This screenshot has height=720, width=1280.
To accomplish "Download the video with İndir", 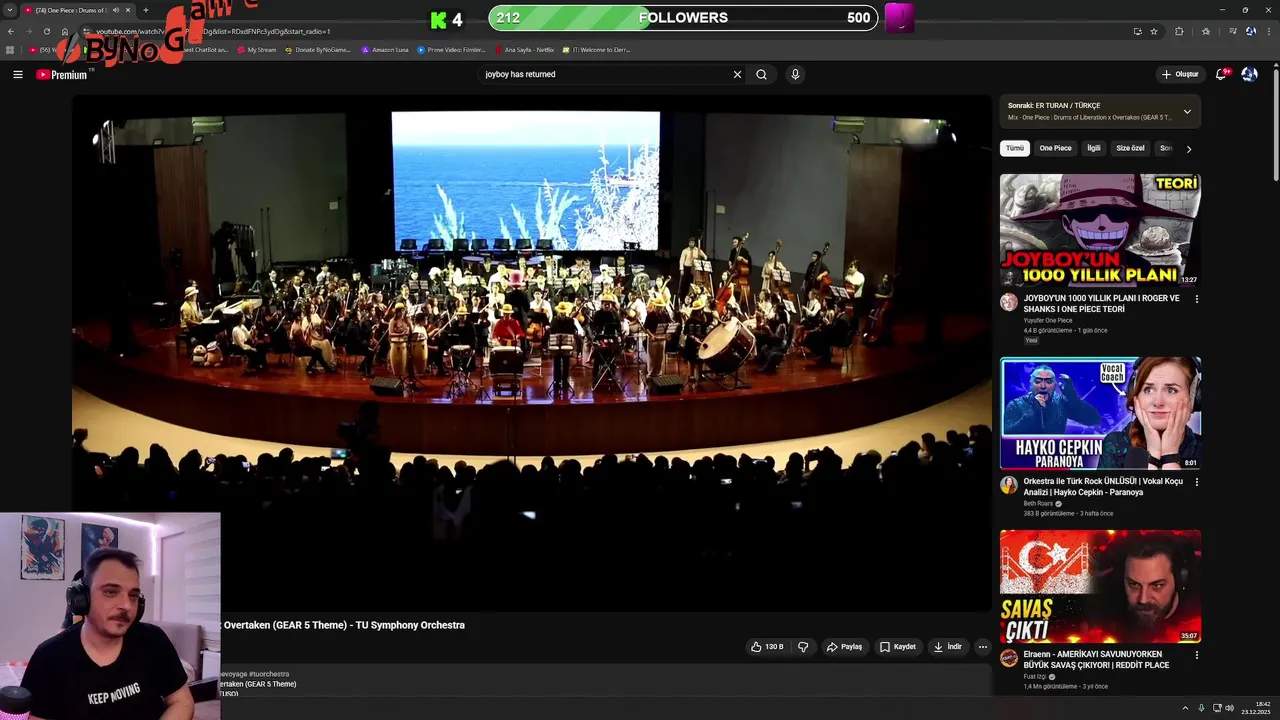I will point(947,647).
